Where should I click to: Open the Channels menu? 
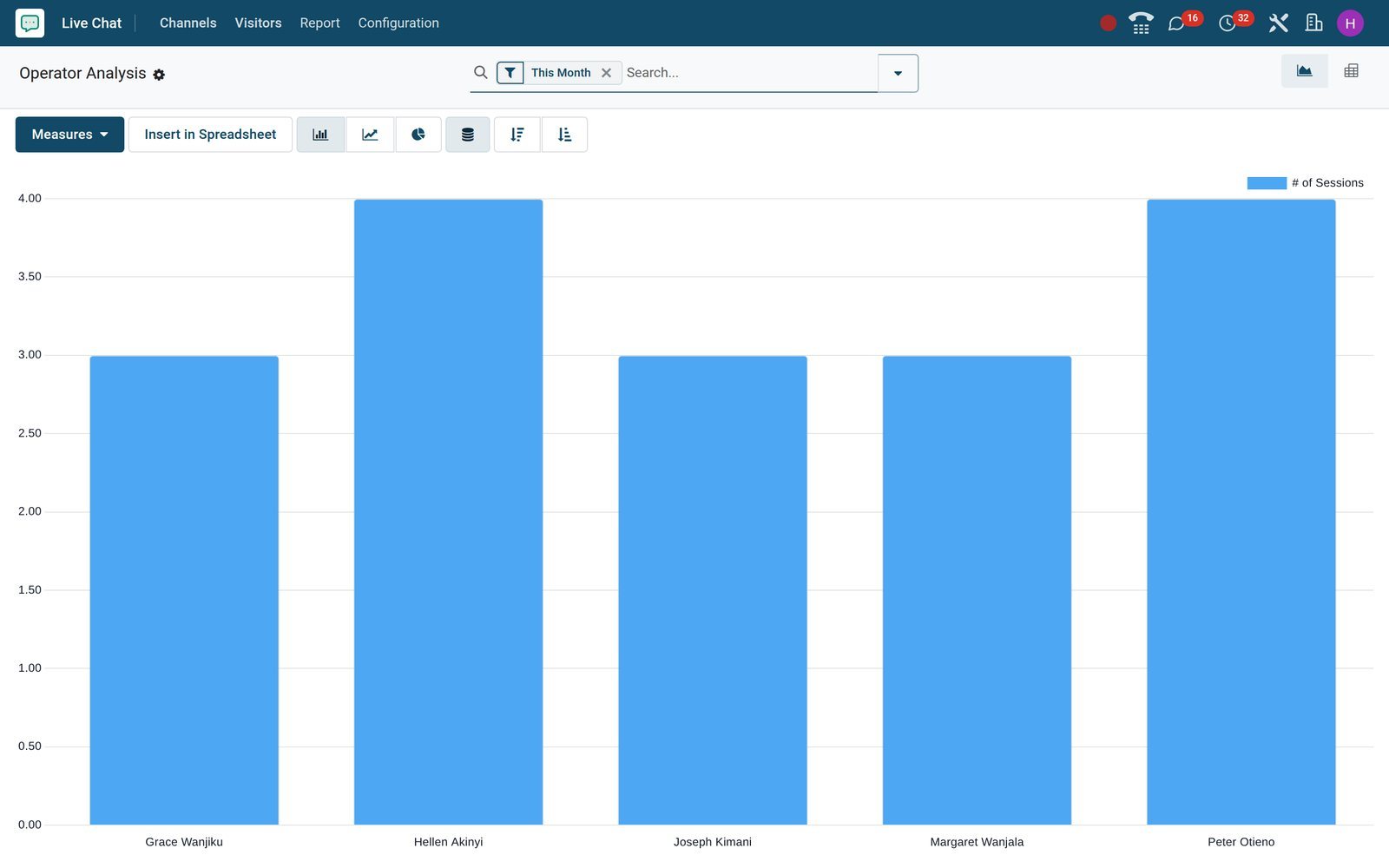(x=188, y=23)
